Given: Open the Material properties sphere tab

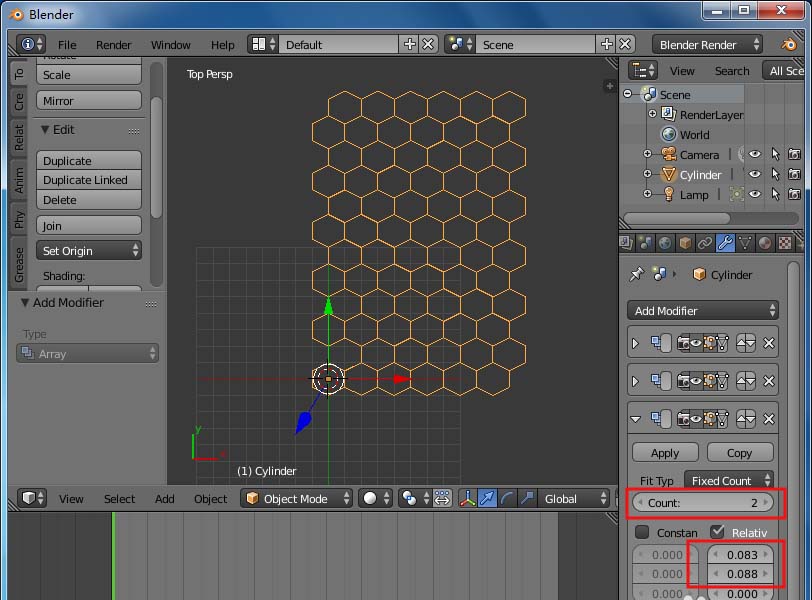Looking at the screenshot, I should pyautogui.click(x=765, y=243).
